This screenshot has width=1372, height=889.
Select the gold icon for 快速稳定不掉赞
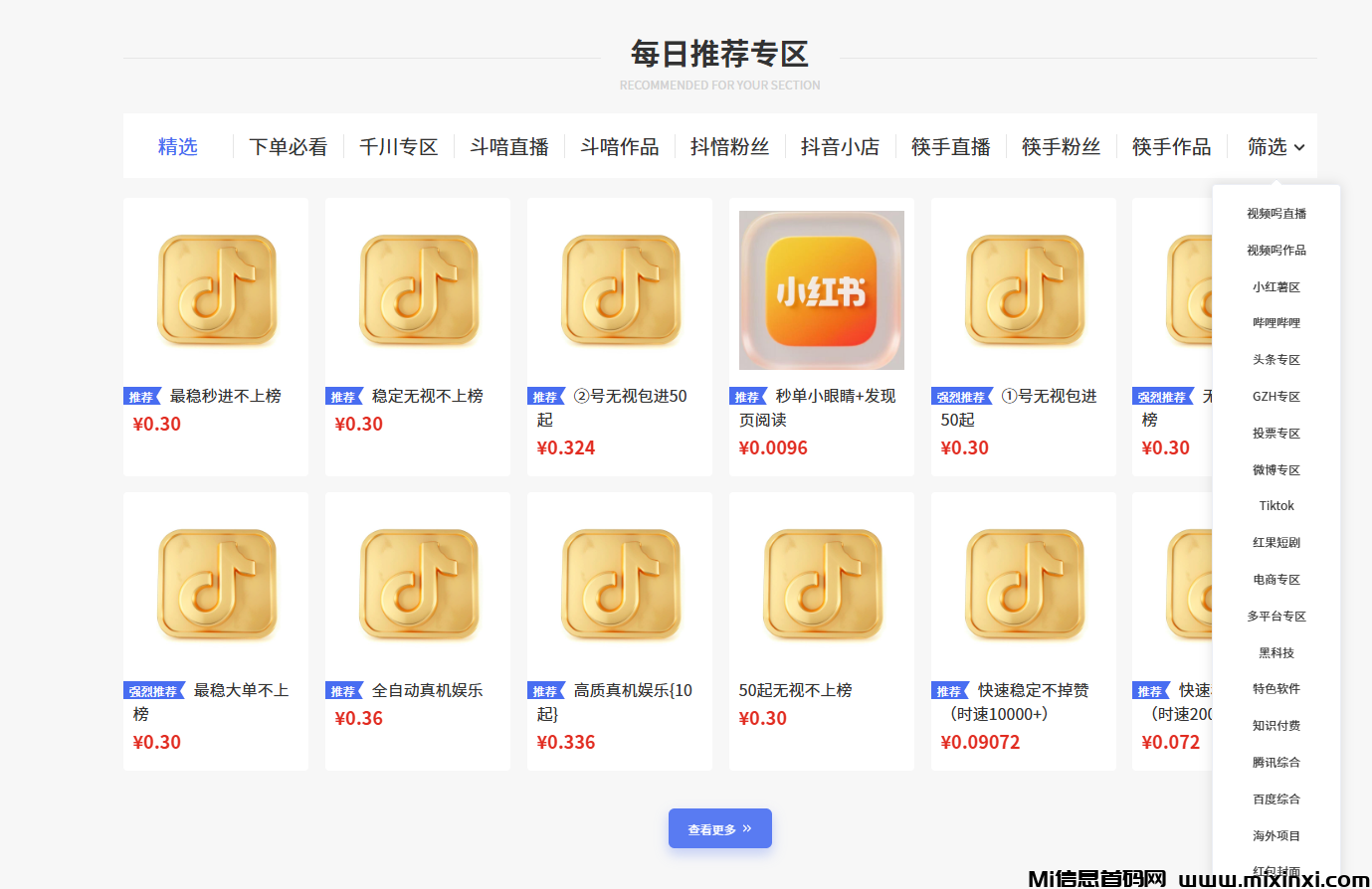click(1024, 585)
